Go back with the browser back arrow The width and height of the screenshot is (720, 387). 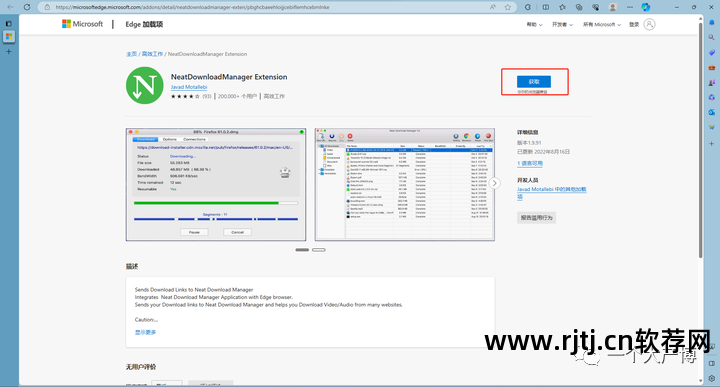point(11,7)
